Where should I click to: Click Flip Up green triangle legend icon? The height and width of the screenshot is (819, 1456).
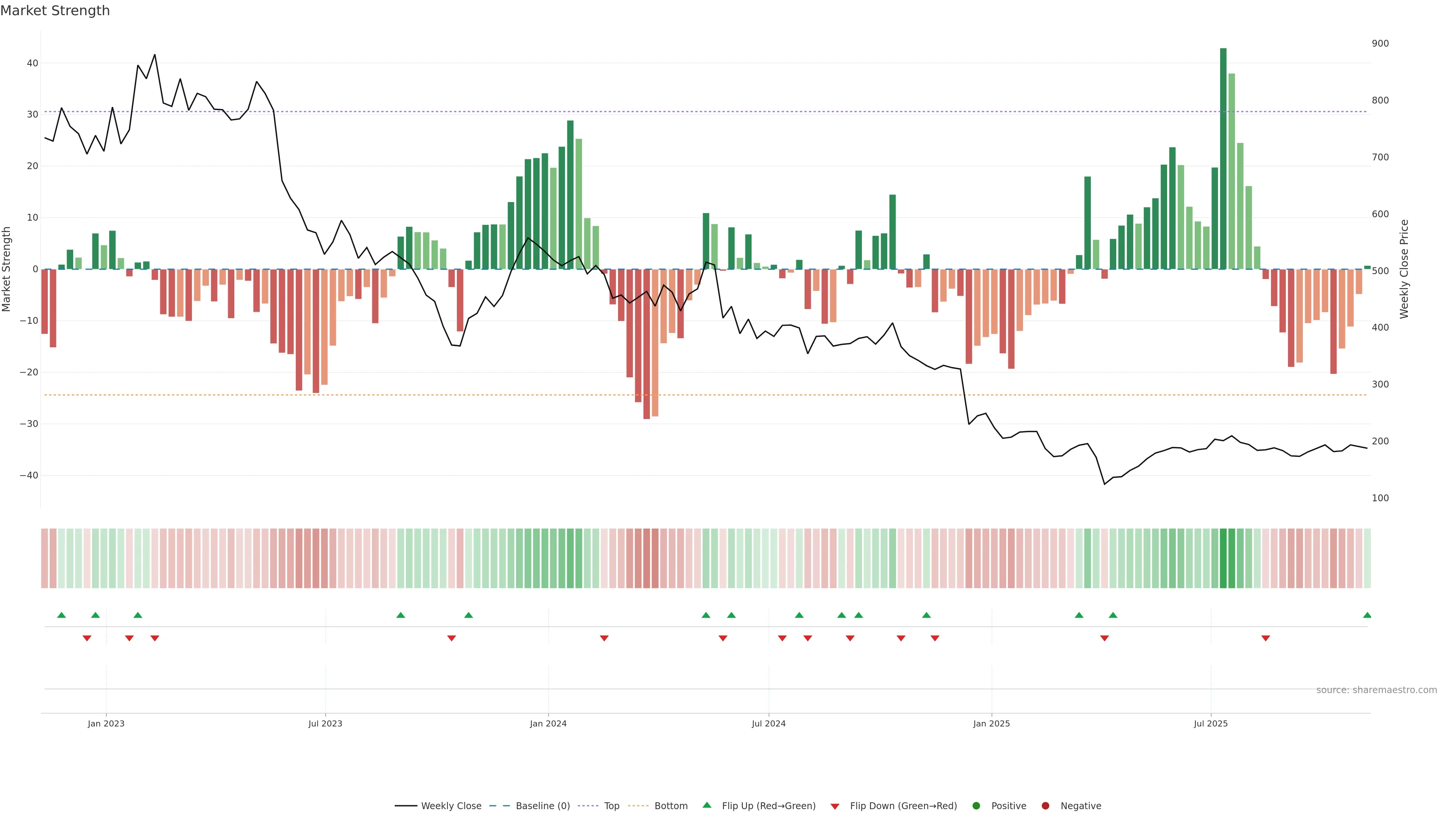point(706,805)
